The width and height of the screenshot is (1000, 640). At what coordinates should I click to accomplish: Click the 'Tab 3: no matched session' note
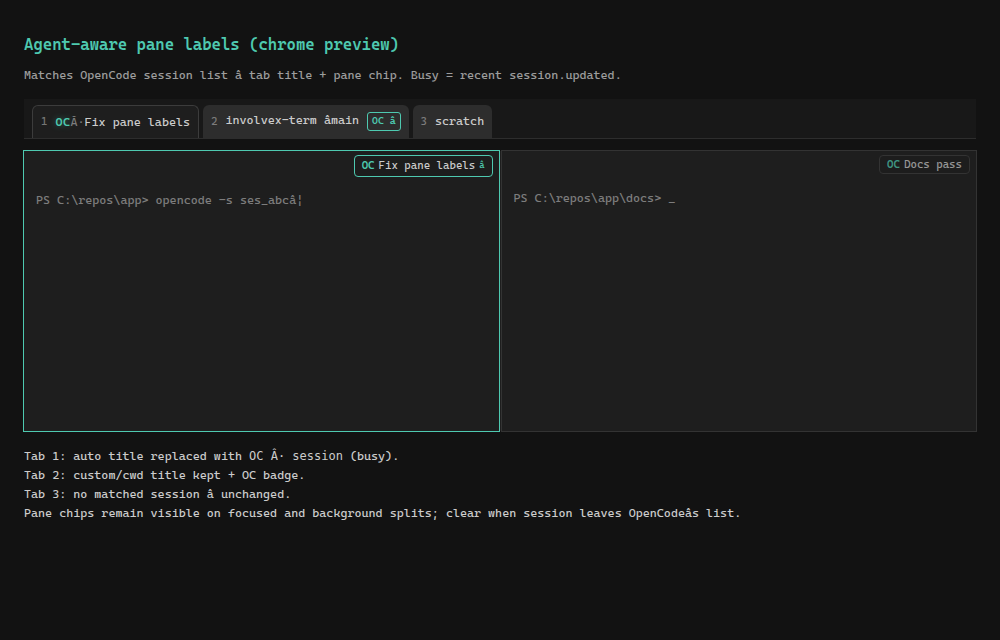pos(157,495)
